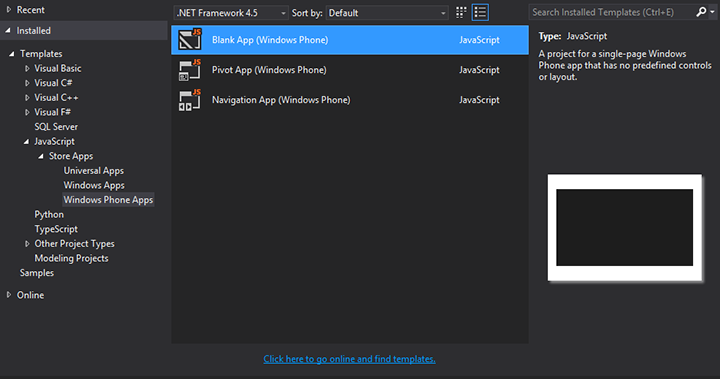Collapse the Store Apps node
720x379 pixels.
[41, 156]
